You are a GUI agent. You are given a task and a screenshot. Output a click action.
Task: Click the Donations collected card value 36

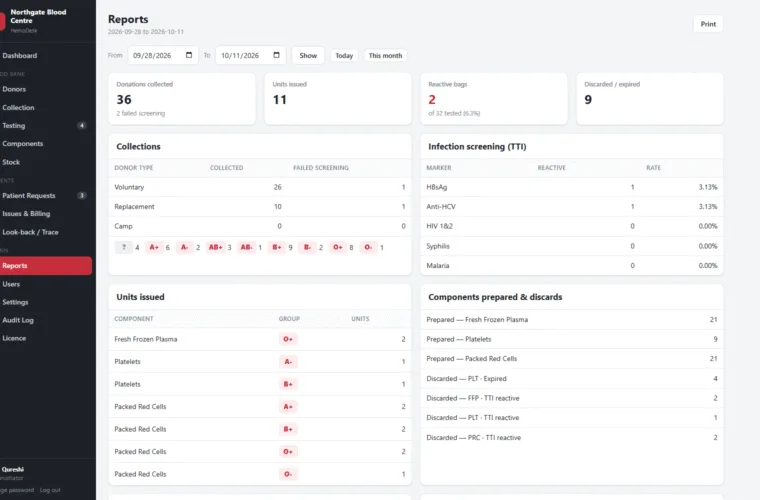pos(124,99)
